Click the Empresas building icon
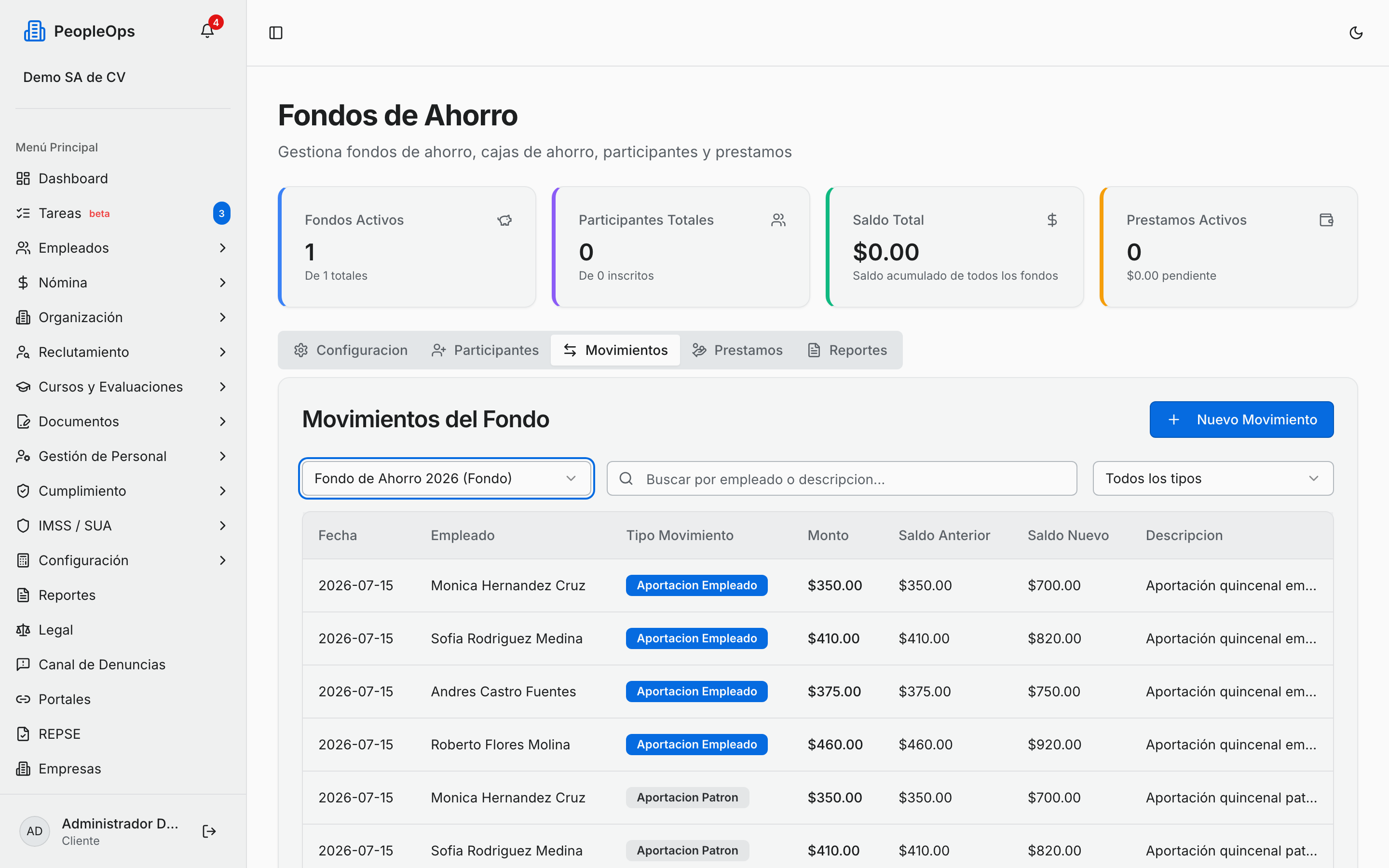This screenshot has height=868, width=1389. [x=23, y=769]
